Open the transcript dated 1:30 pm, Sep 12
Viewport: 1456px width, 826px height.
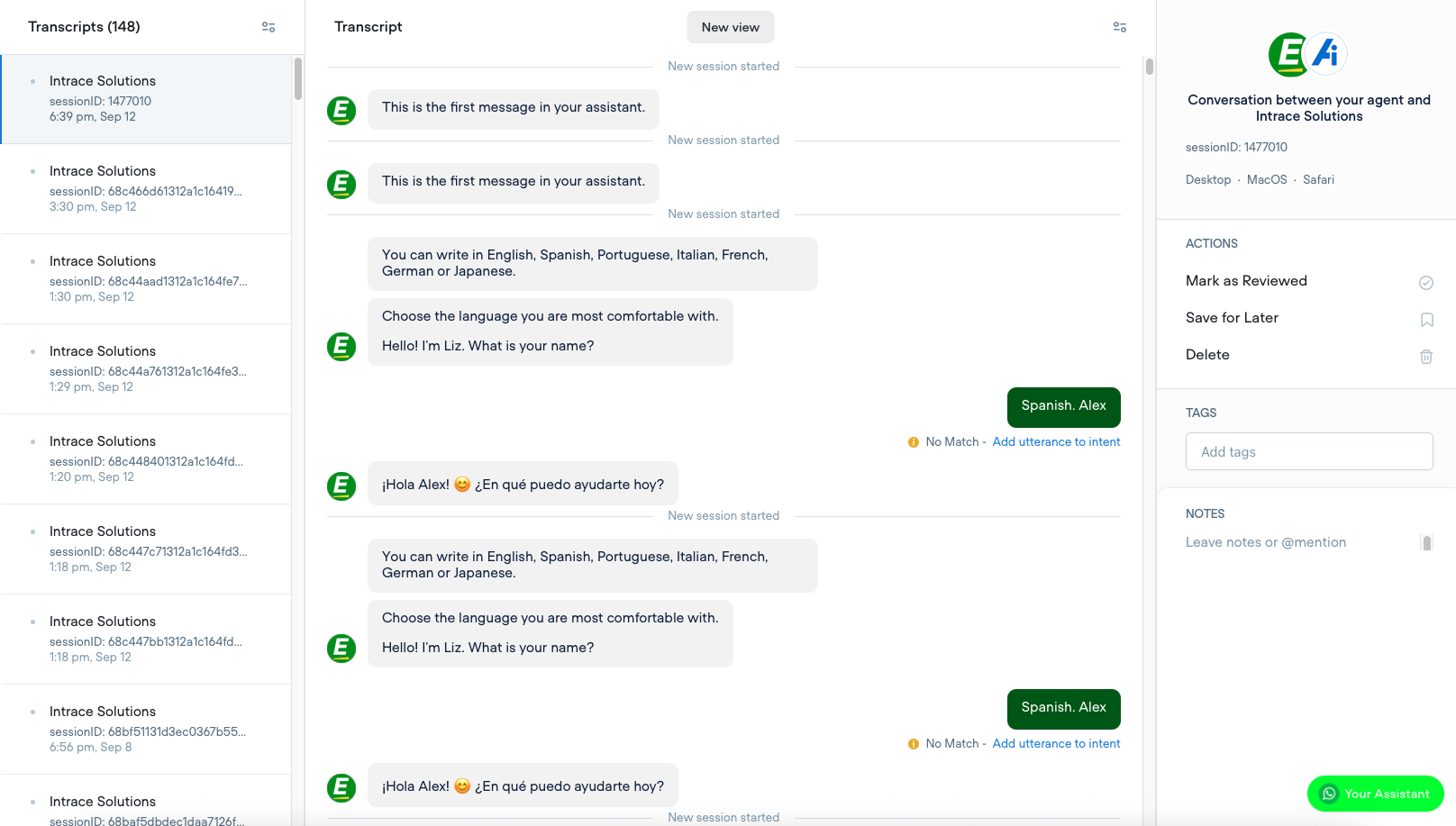(x=146, y=279)
